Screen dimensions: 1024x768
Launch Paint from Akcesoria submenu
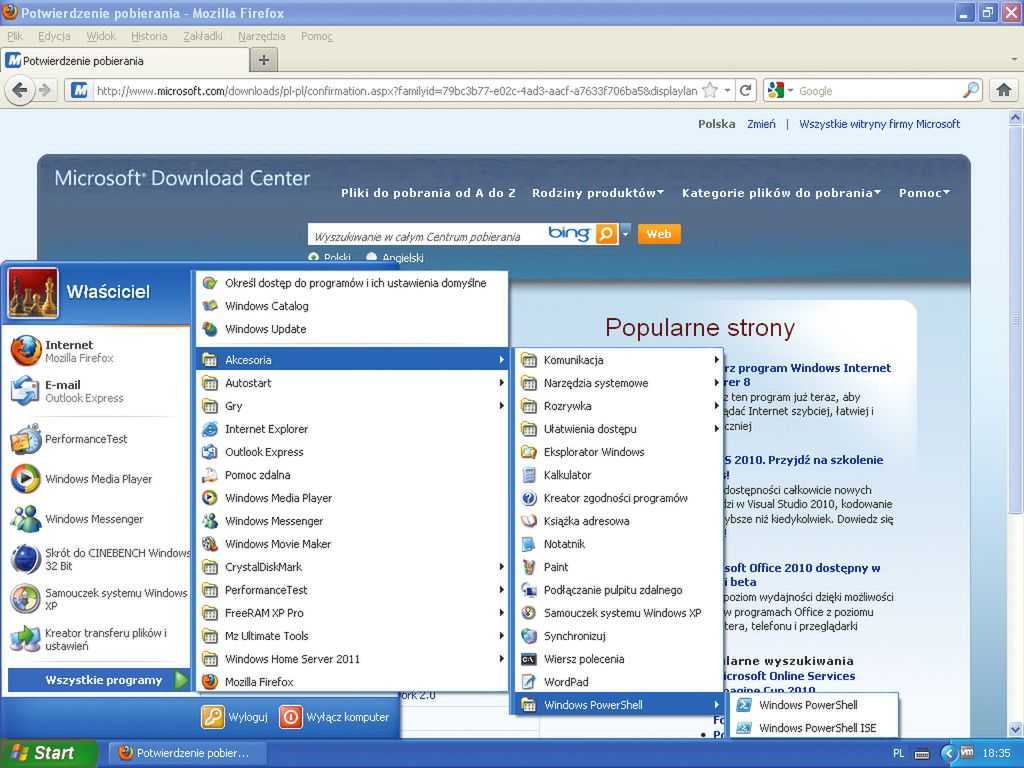click(x=619, y=567)
